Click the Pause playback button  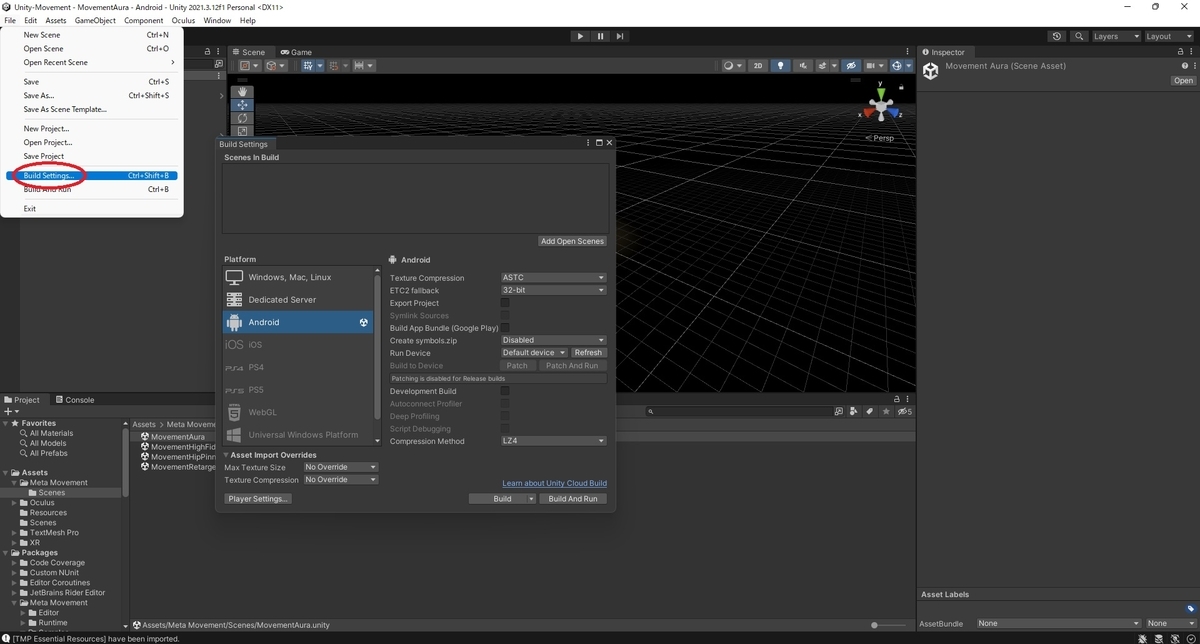[x=600, y=36]
